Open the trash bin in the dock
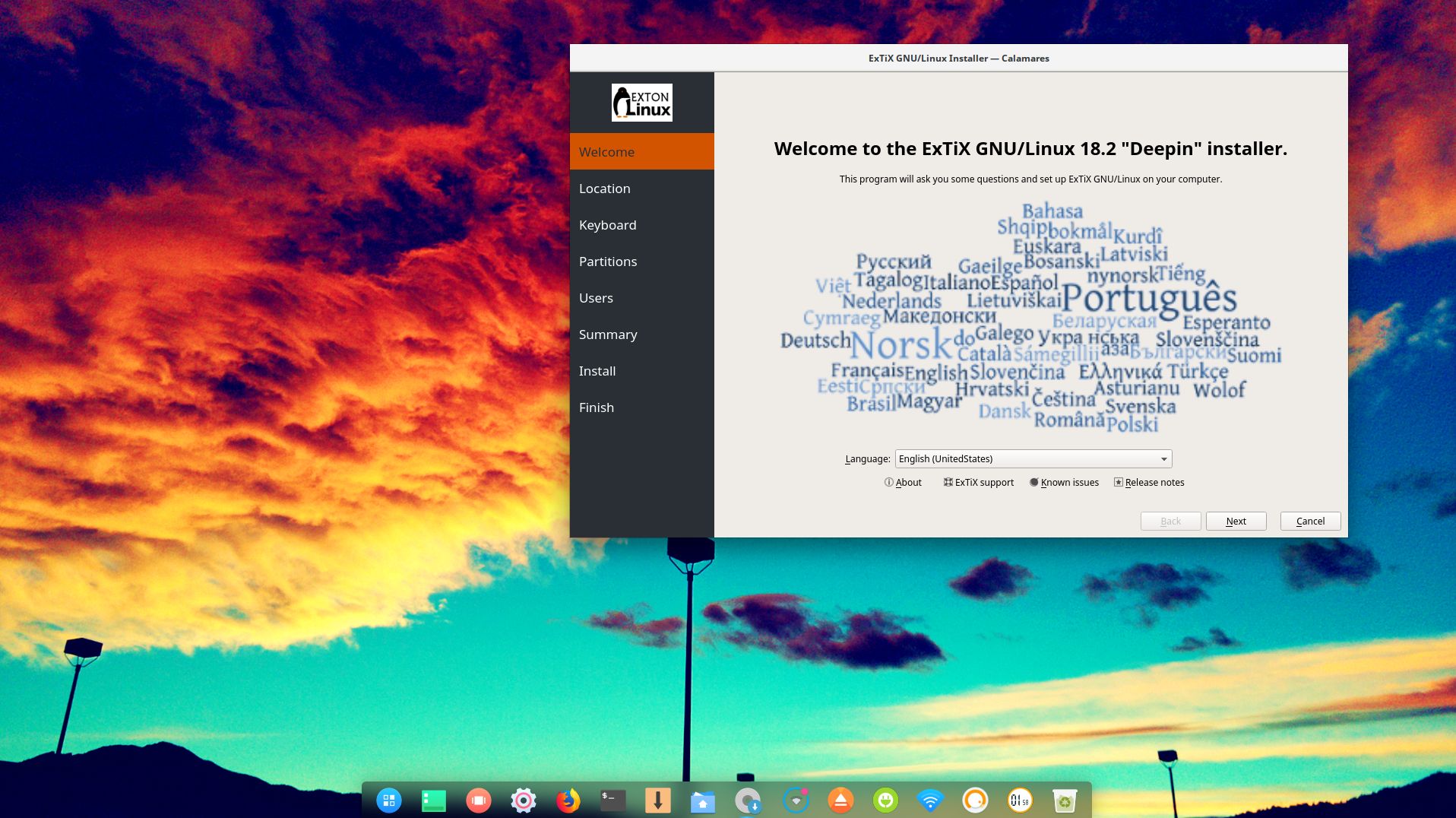 (x=1065, y=800)
